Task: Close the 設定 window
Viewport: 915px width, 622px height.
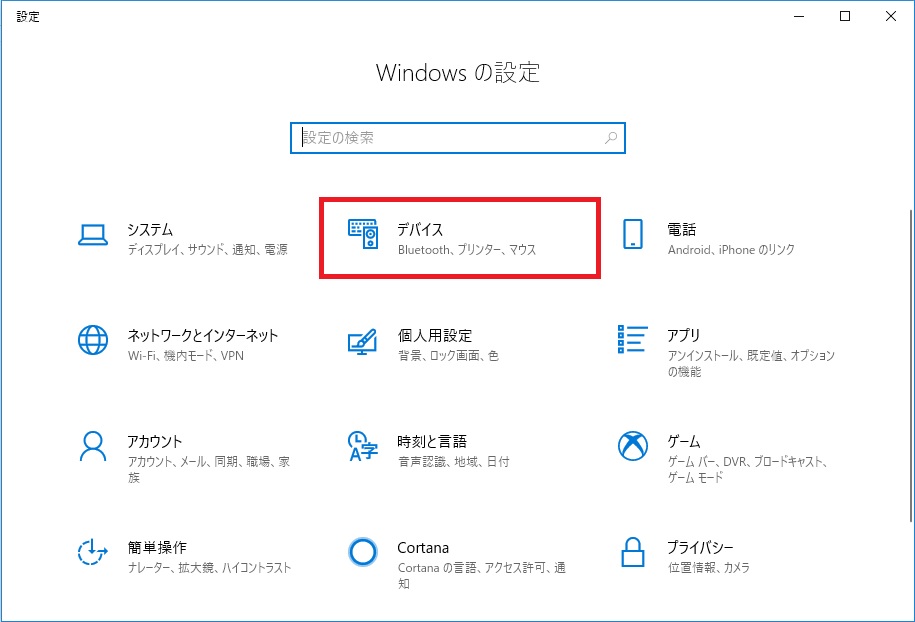Action: coord(890,16)
